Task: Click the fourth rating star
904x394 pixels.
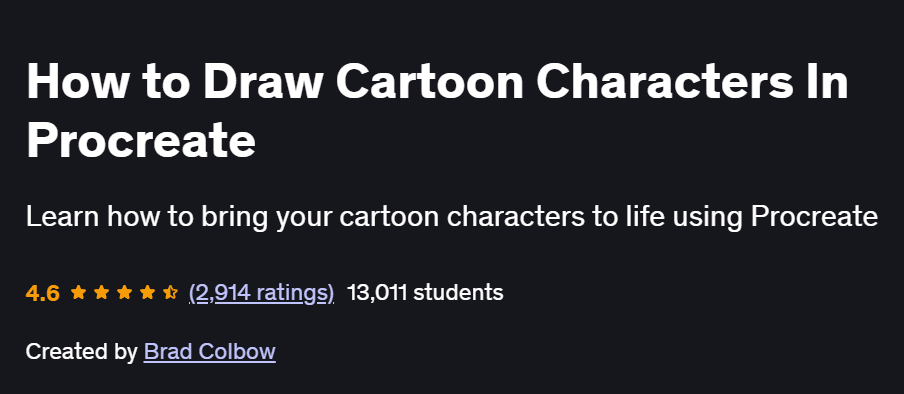Action: [x=148, y=292]
